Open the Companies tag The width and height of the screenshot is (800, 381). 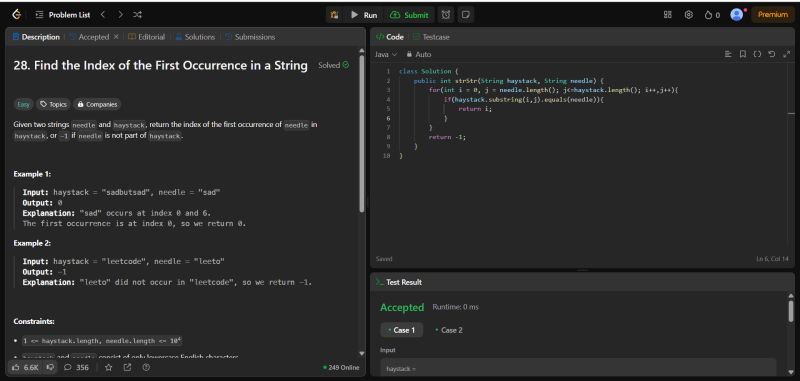pyautogui.click(x=97, y=104)
